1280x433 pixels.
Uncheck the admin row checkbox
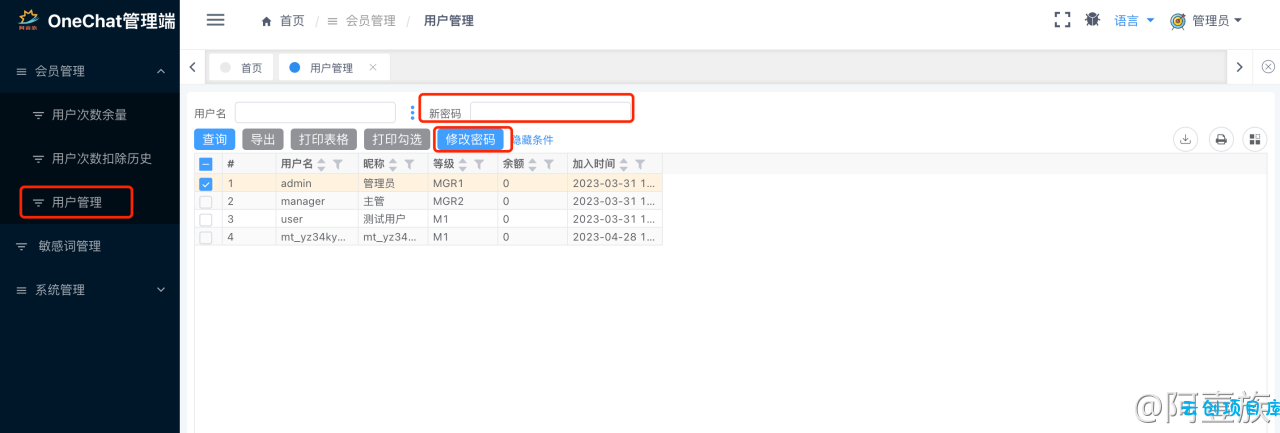(206, 184)
